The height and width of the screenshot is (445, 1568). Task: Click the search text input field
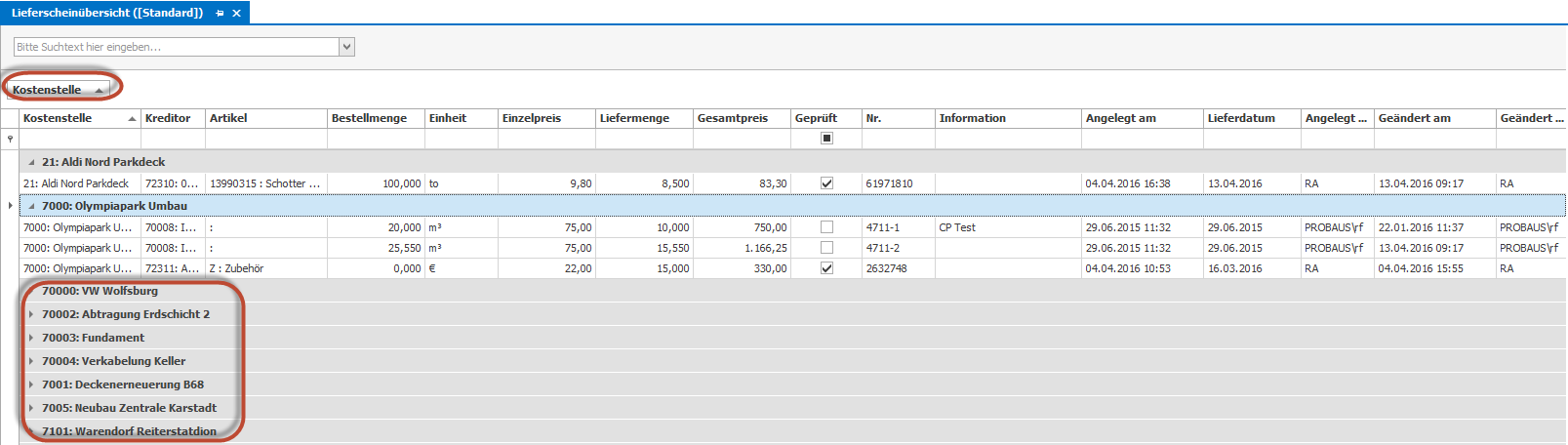tap(176, 47)
